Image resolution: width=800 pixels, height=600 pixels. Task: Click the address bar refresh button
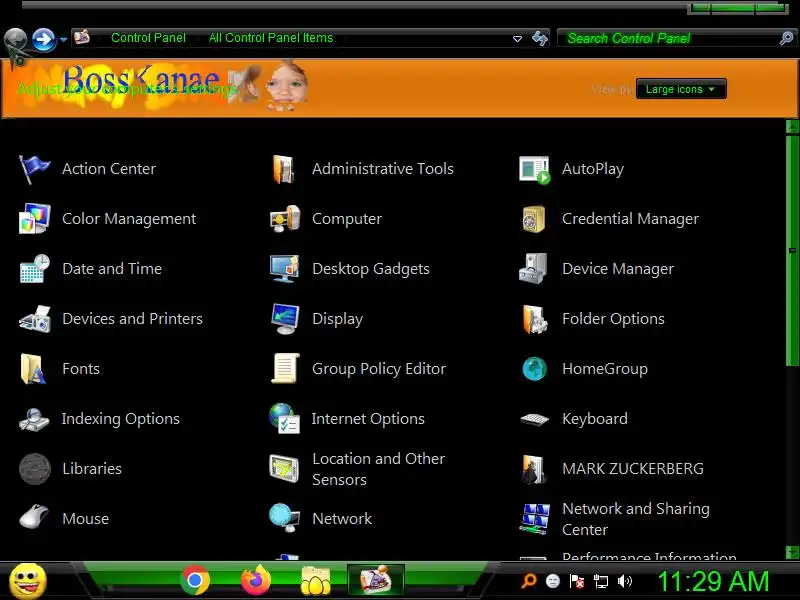point(539,38)
